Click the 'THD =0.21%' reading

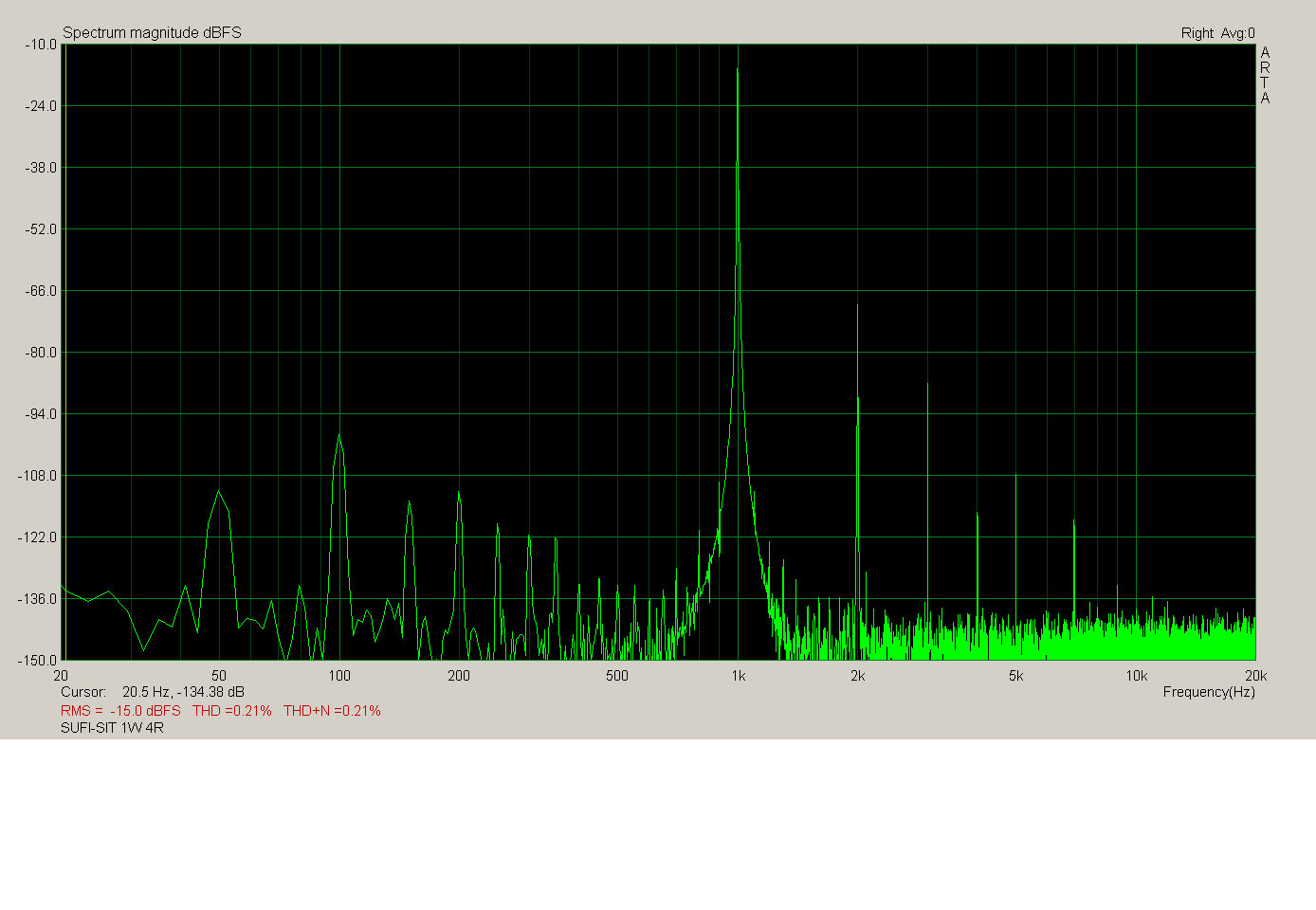coord(231,711)
